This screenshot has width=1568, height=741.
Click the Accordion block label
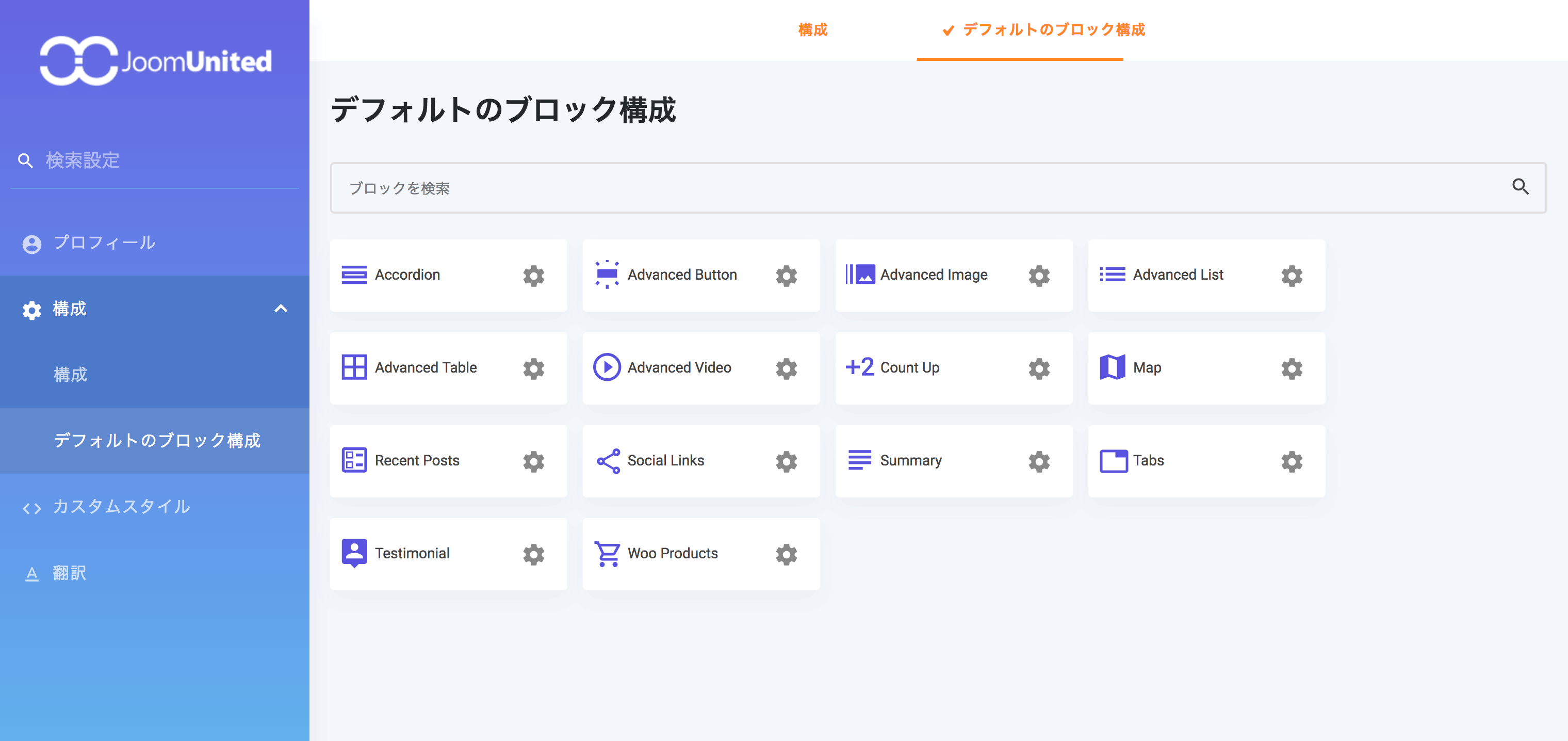click(x=407, y=275)
